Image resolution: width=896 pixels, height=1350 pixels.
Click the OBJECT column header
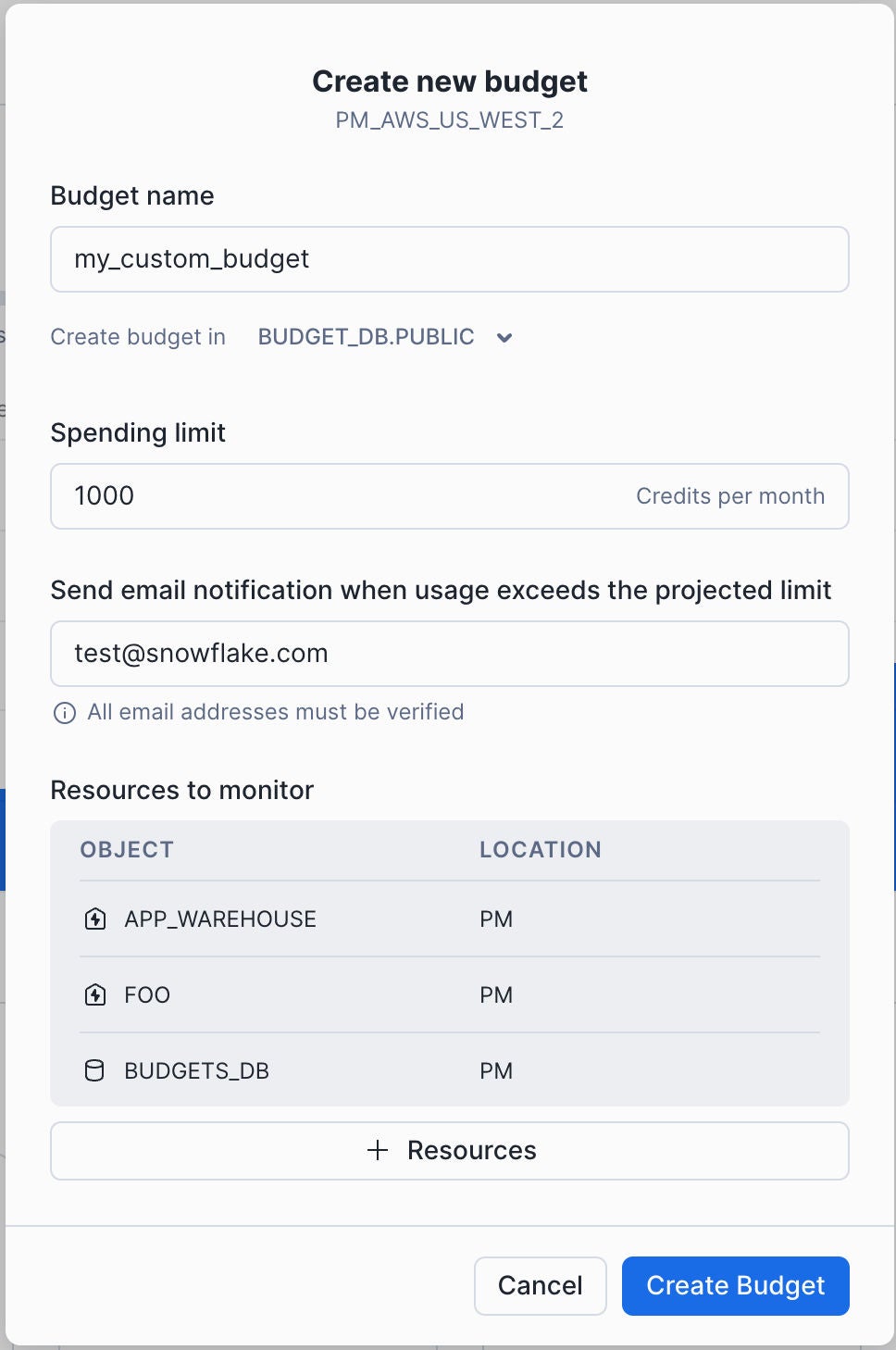click(127, 850)
